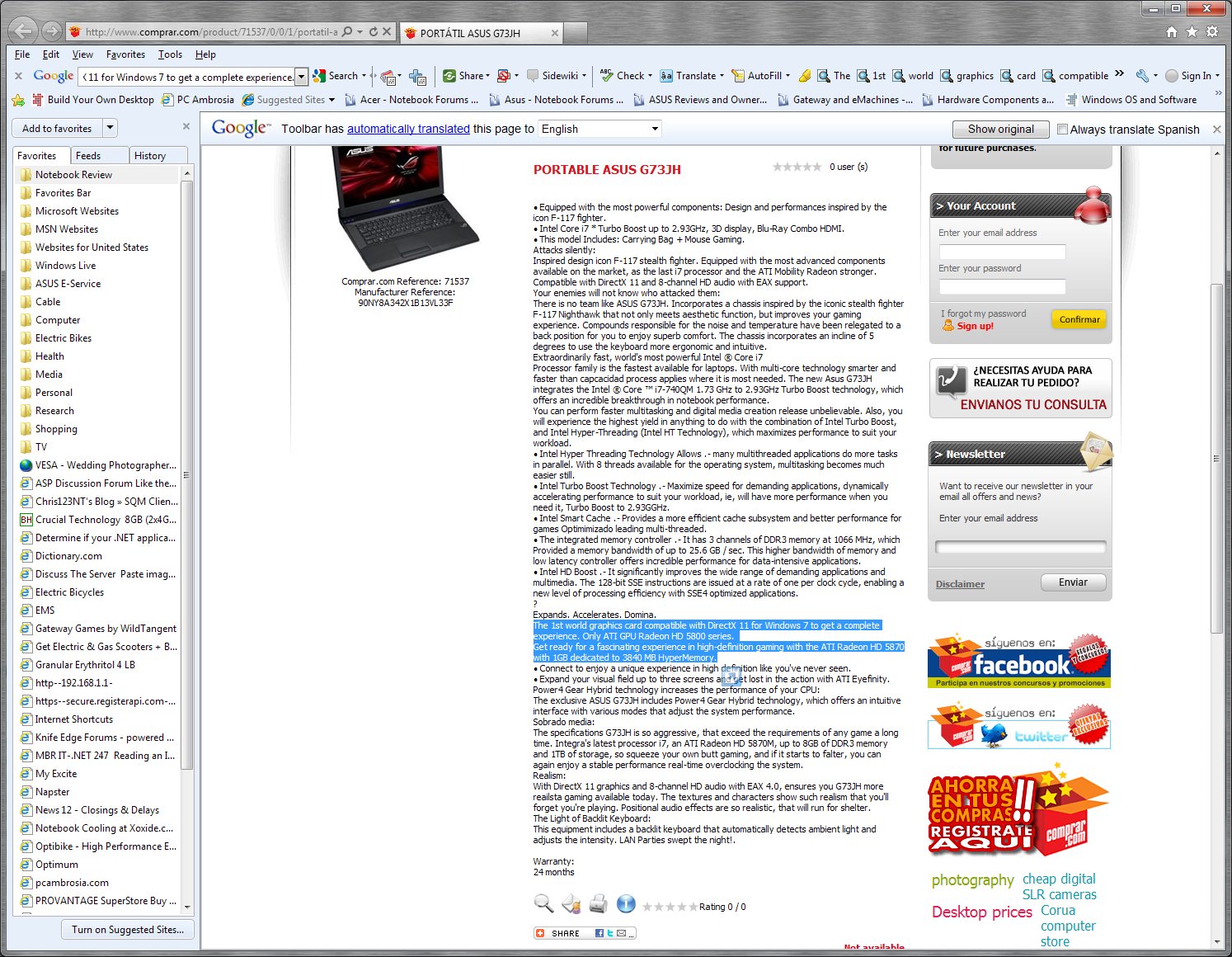Dismiss the Google translate bar
The width and height of the screenshot is (1232, 957).
(1216, 130)
